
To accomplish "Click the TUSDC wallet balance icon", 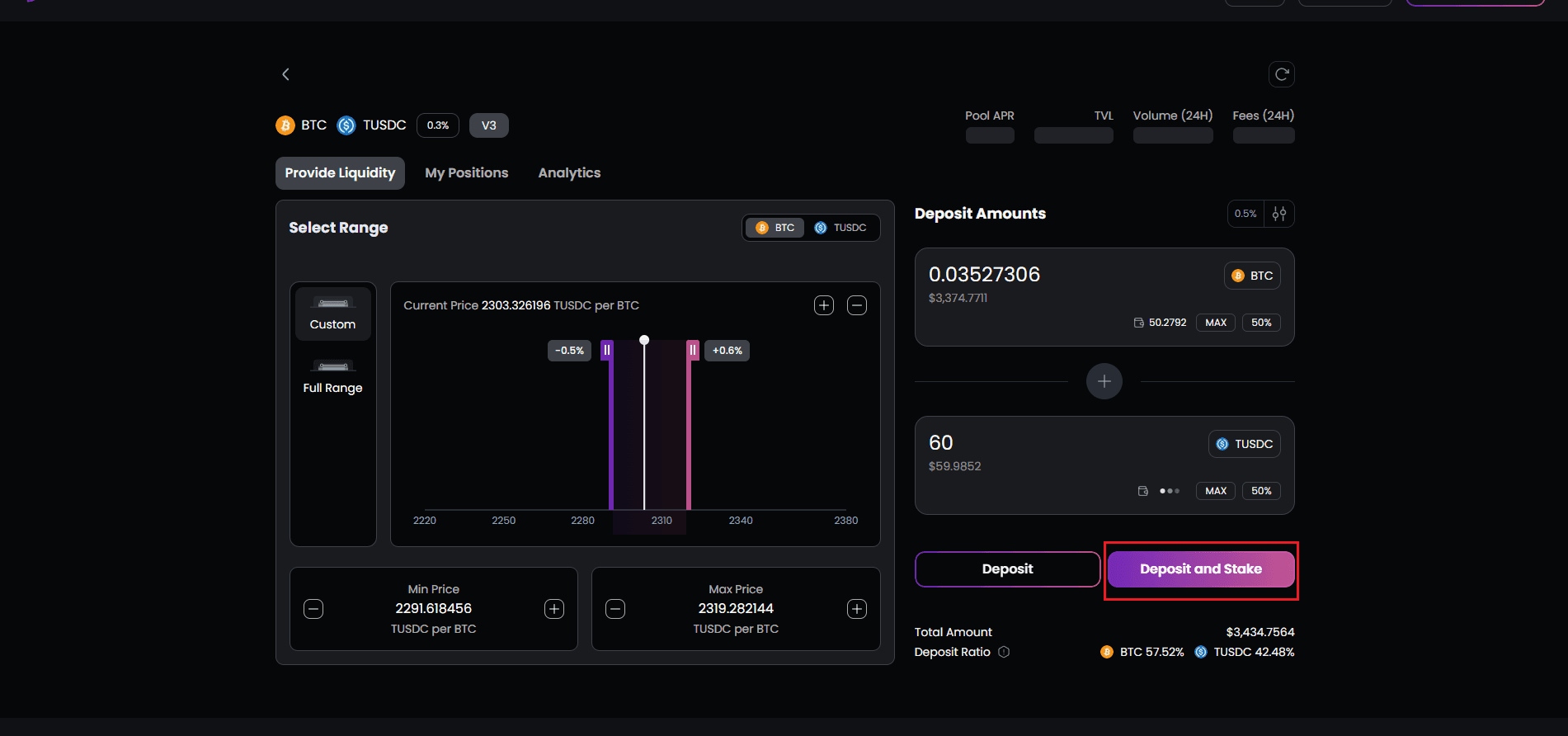I will pos(1142,491).
